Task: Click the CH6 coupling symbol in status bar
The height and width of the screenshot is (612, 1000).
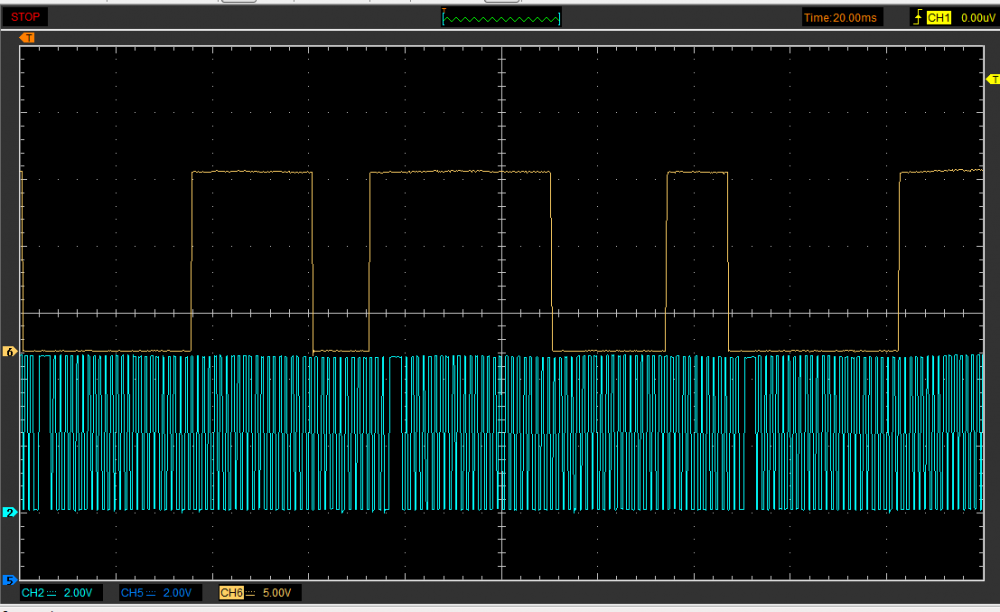Action: [249, 593]
